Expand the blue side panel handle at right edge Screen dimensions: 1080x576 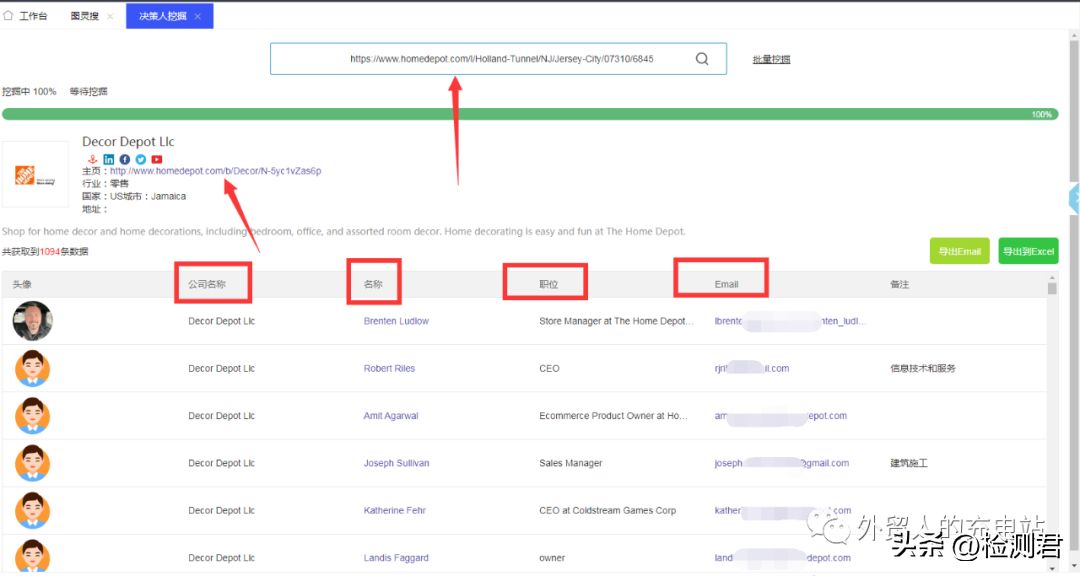pyautogui.click(x=1074, y=198)
